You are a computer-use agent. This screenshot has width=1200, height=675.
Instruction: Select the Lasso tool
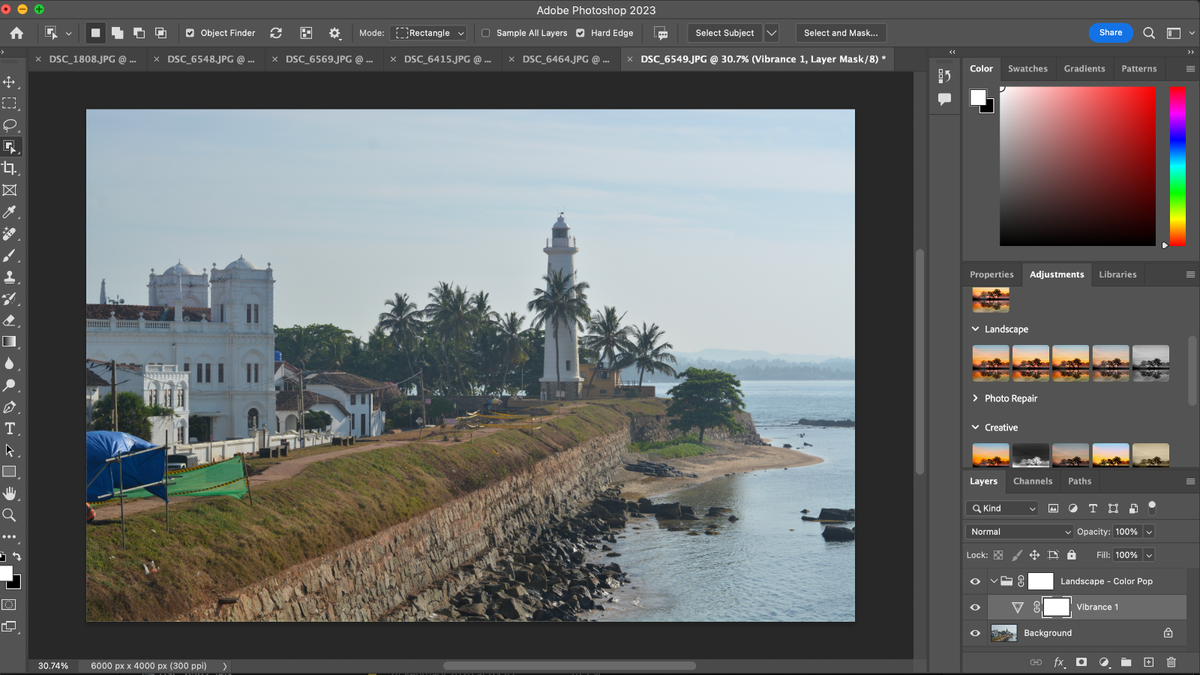click(x=11, y=125)
